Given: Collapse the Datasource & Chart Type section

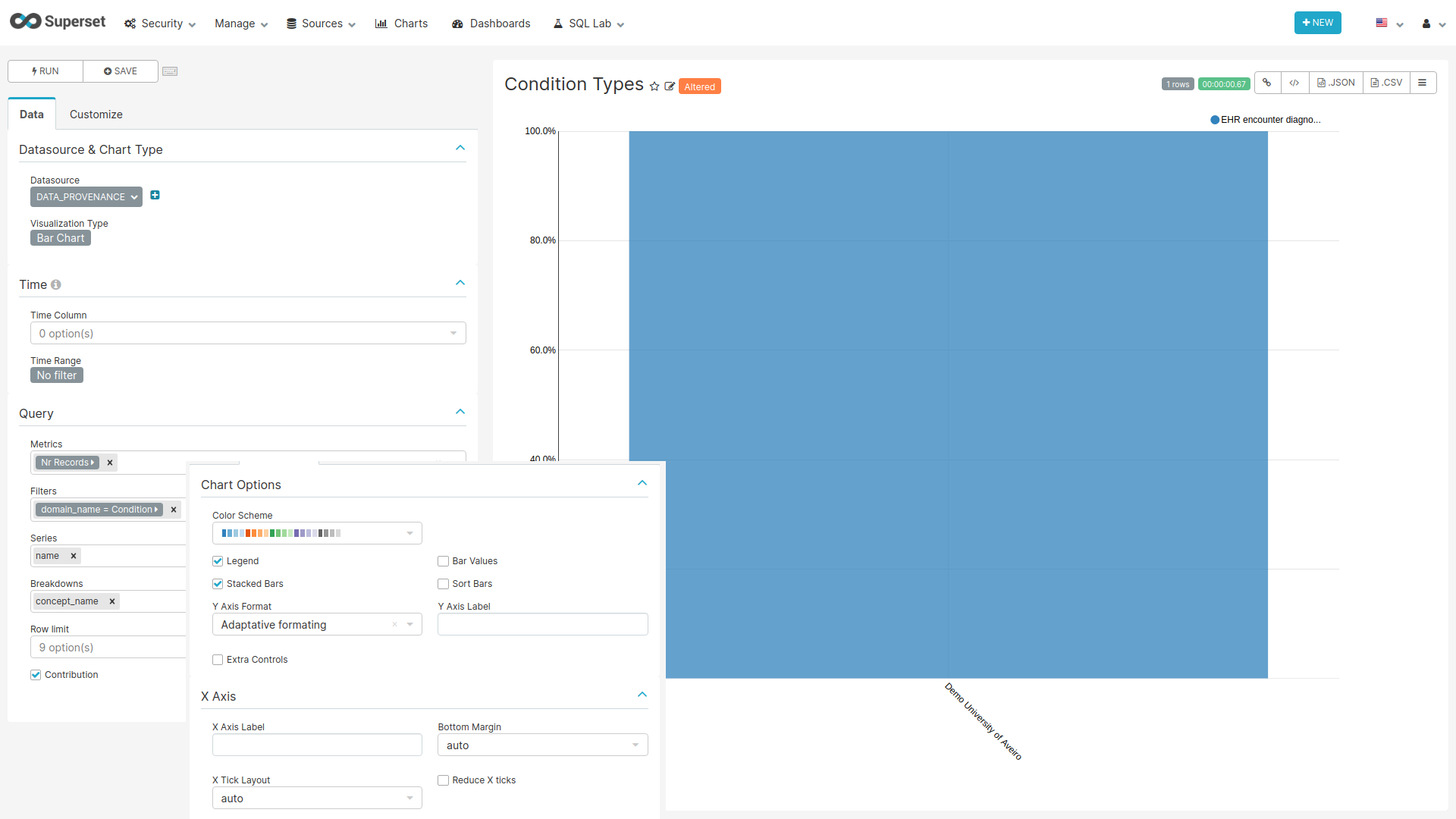Looking at the screenshot, I should click(x=460, y=148).
